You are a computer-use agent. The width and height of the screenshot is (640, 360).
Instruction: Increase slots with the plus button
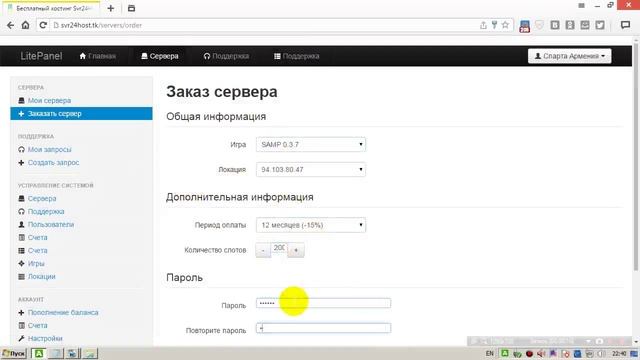pos(296,250)
